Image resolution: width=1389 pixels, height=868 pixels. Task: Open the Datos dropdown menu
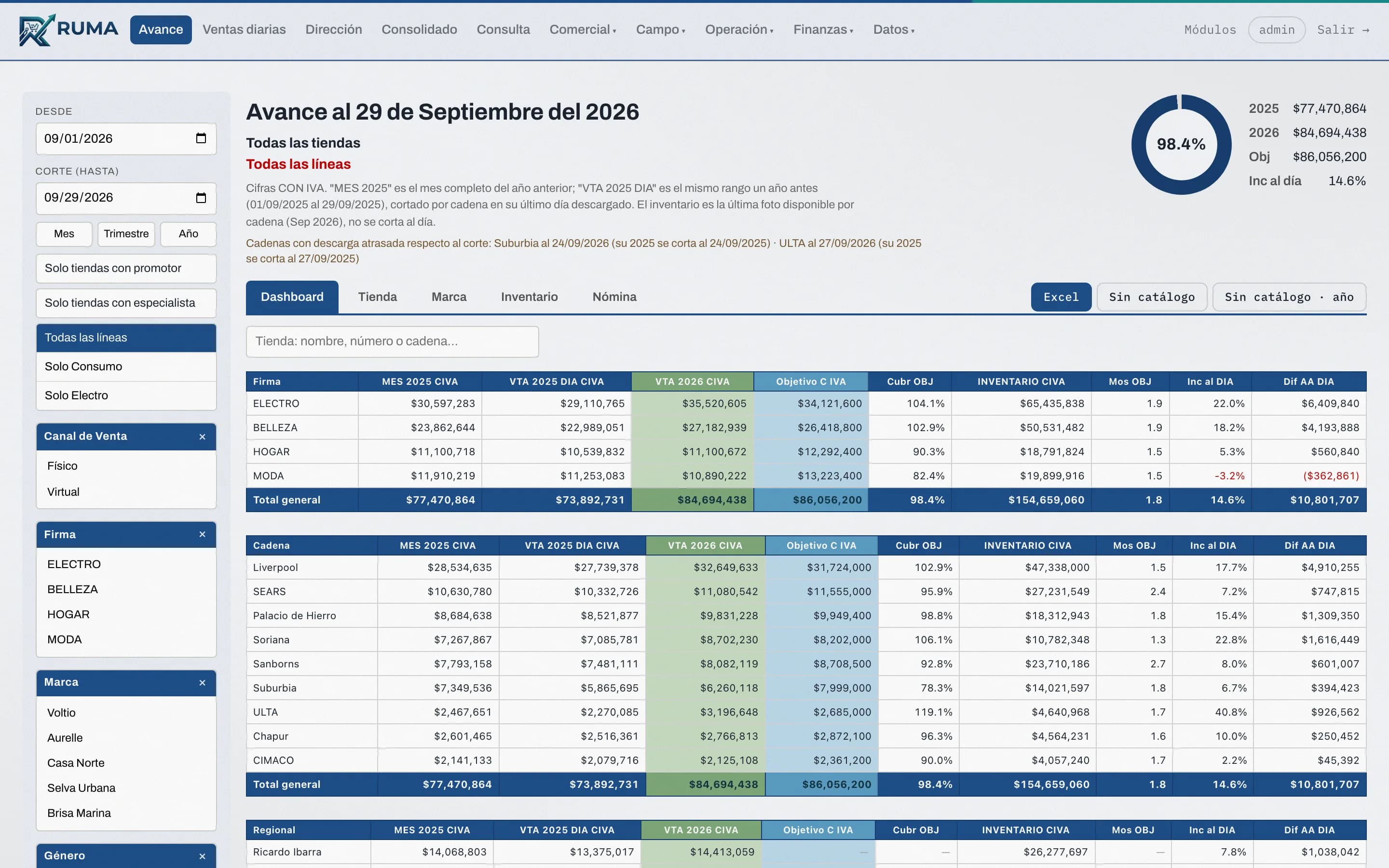click(894, 30)
